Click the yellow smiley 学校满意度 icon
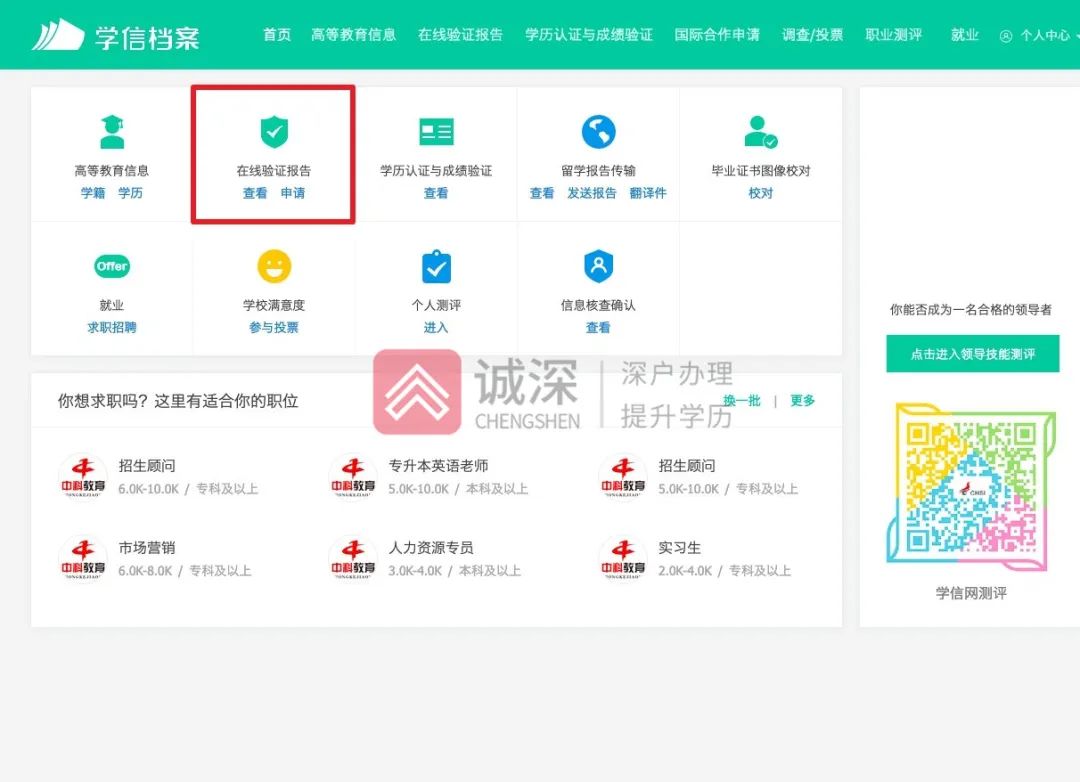This screenshot has height=782, width=1080. point(272,265)
